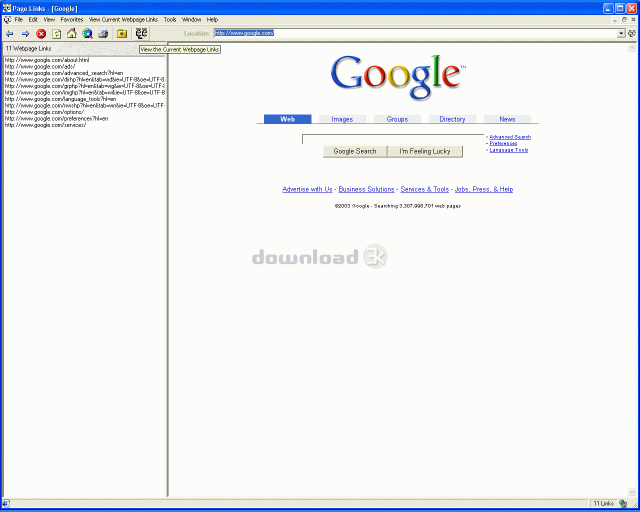Click inside the Google search text box
The width and height of the screenshot is (640, 512).
coord(393,139)
